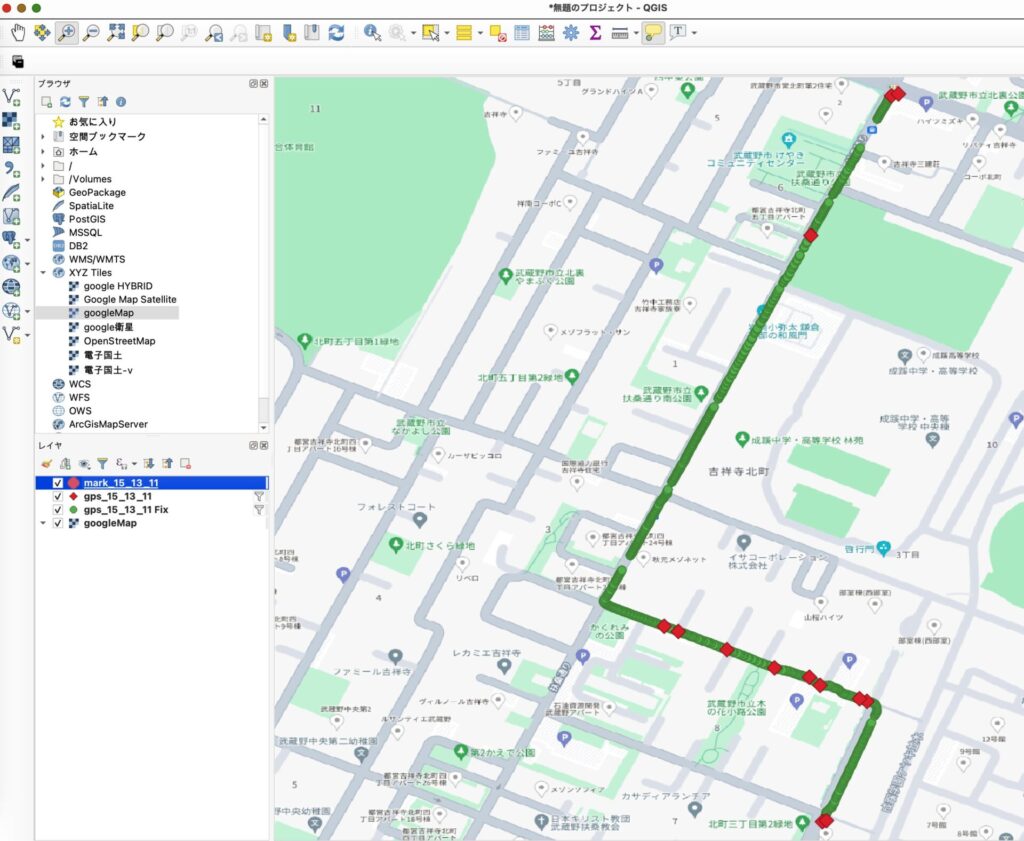
Task: Click Zoom to Layer icon
Action: [165, 32]
